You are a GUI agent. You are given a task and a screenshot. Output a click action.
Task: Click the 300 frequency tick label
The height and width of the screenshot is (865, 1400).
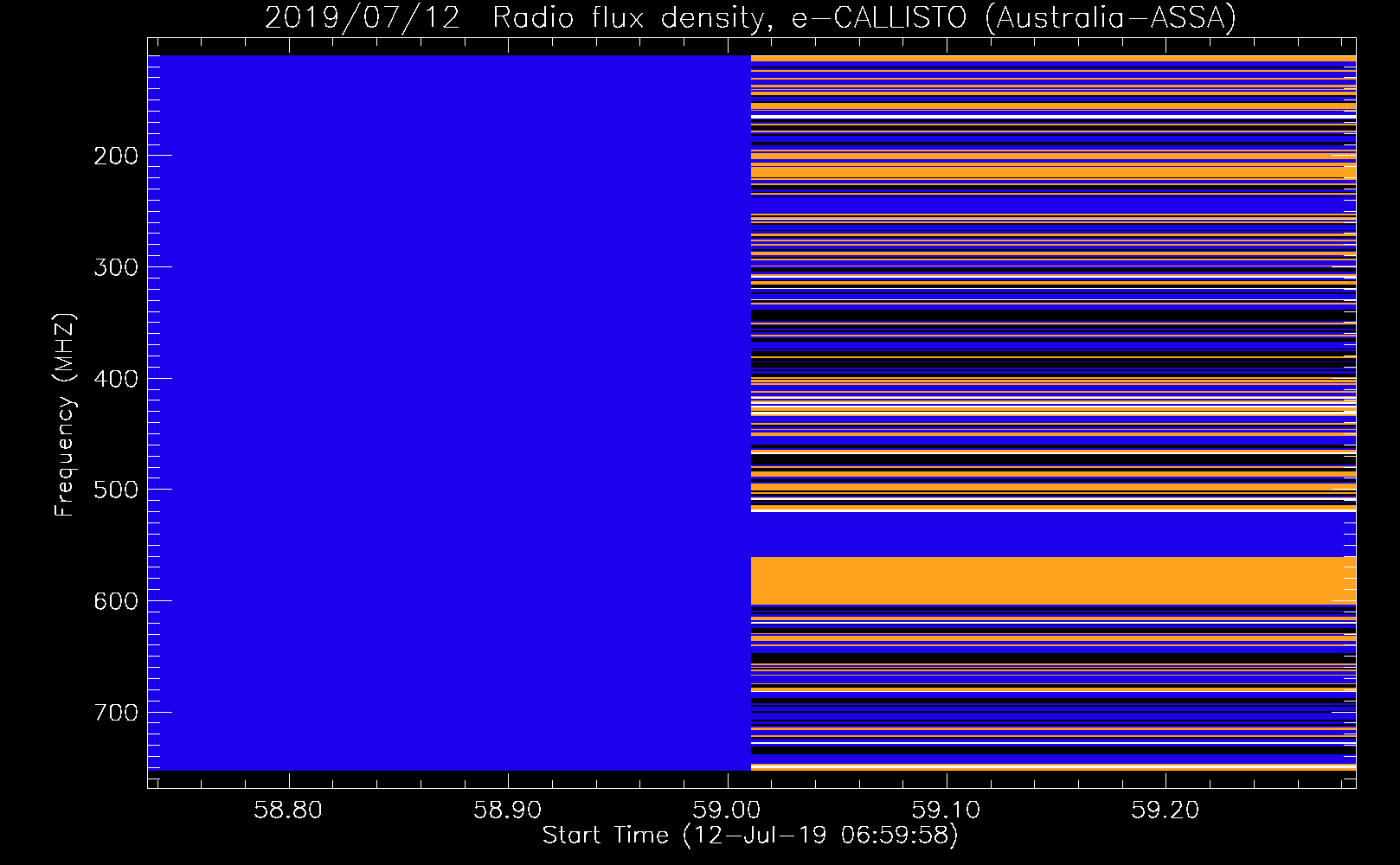[x=116, y=267]
